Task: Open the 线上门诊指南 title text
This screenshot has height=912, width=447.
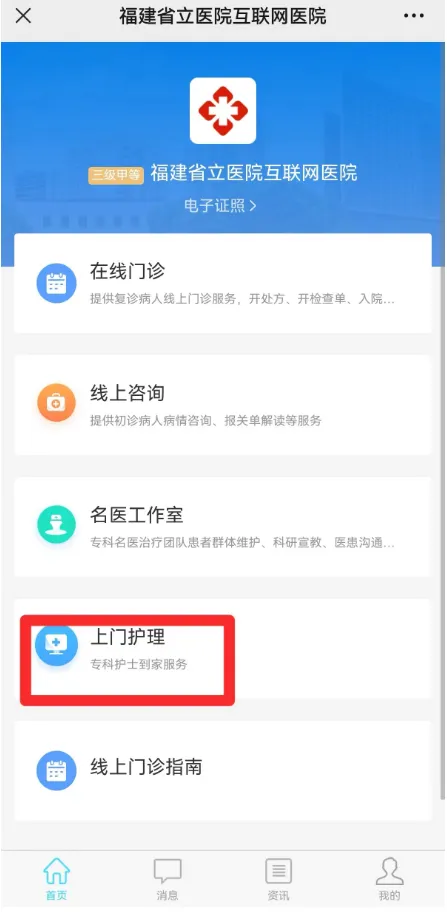Action: pyautogui.click(x=146, y=767)
